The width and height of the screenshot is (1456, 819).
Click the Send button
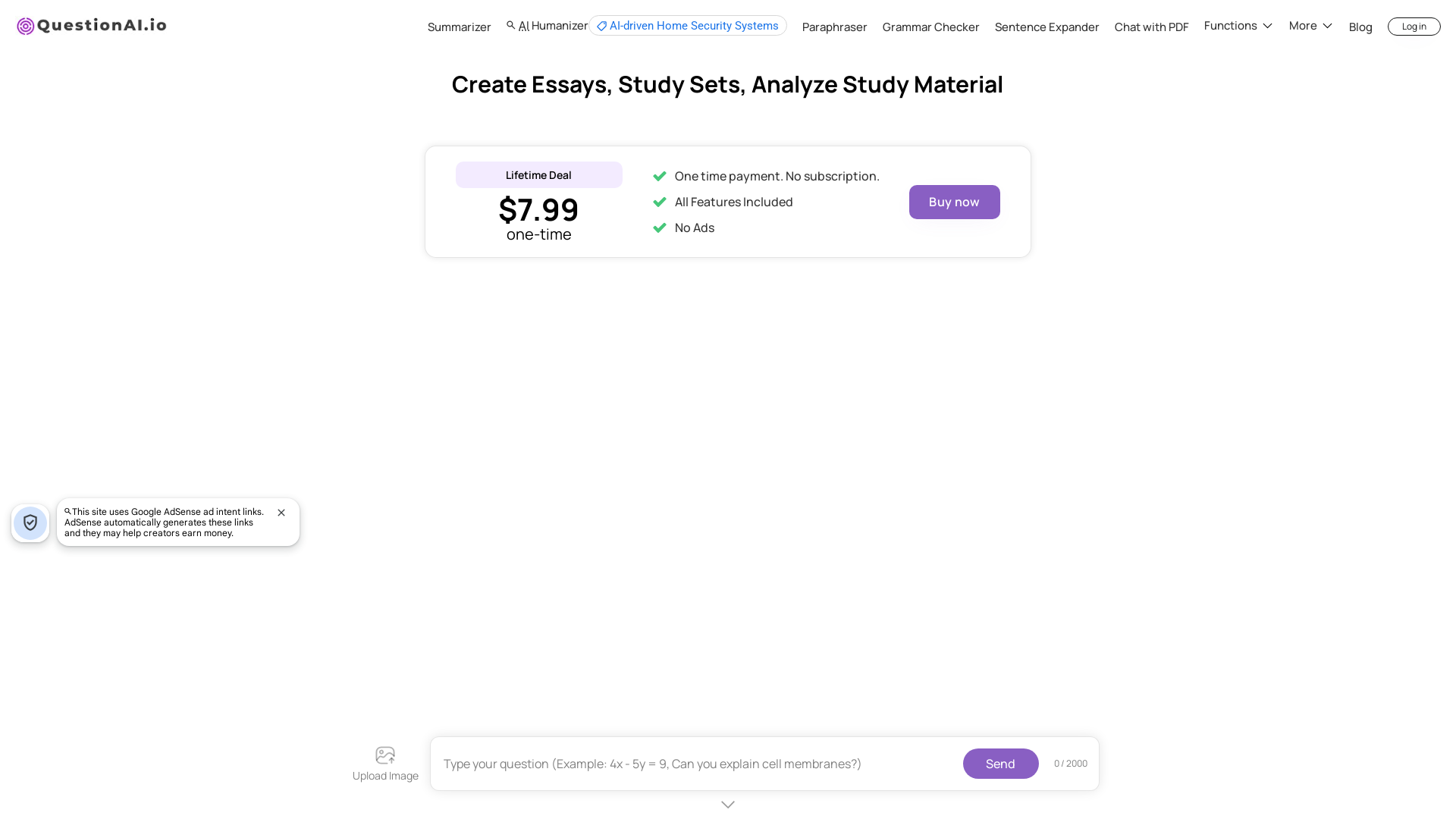1000,764
